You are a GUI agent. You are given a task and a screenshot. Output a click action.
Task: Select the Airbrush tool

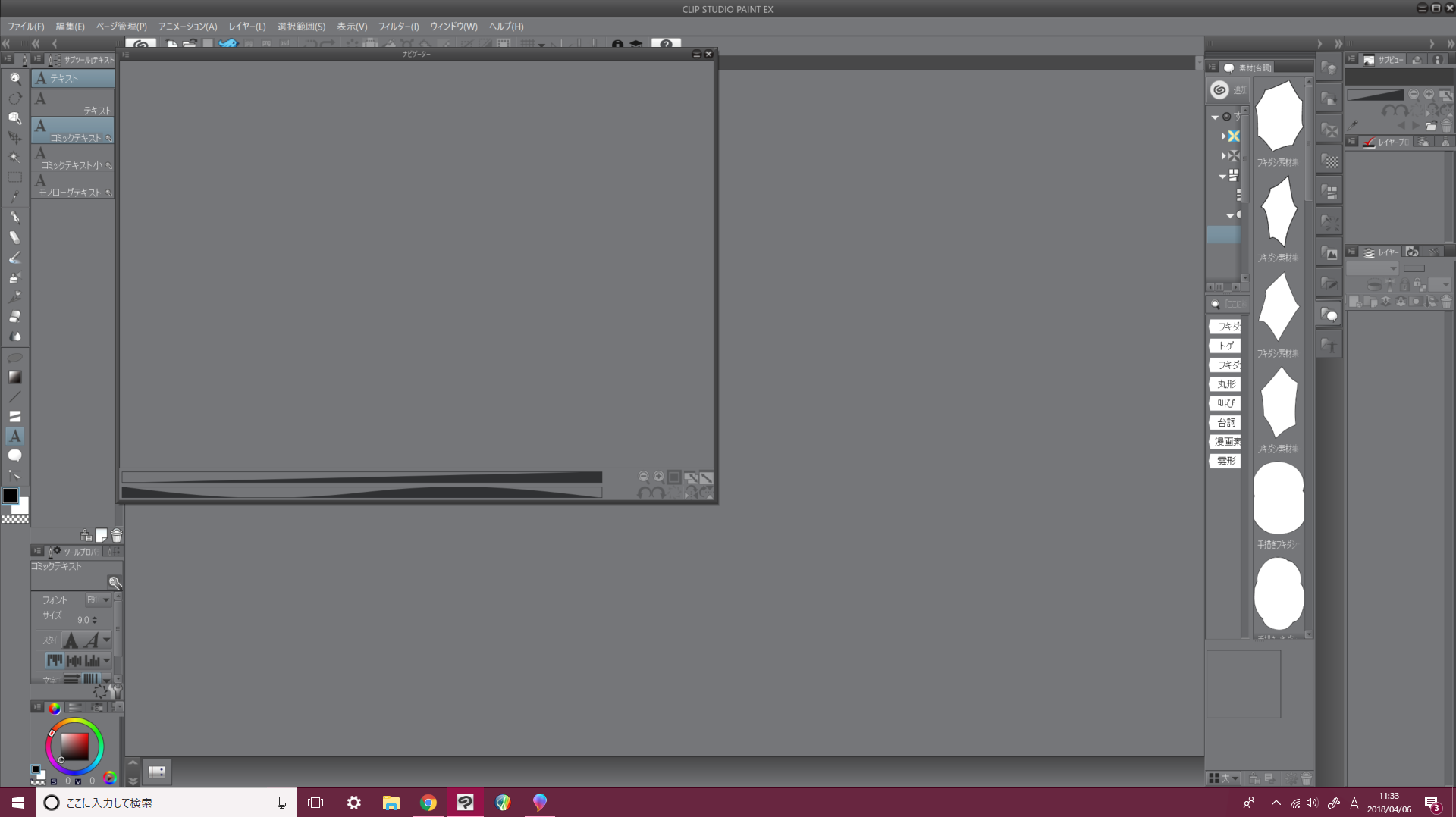(x=14, y=277)
